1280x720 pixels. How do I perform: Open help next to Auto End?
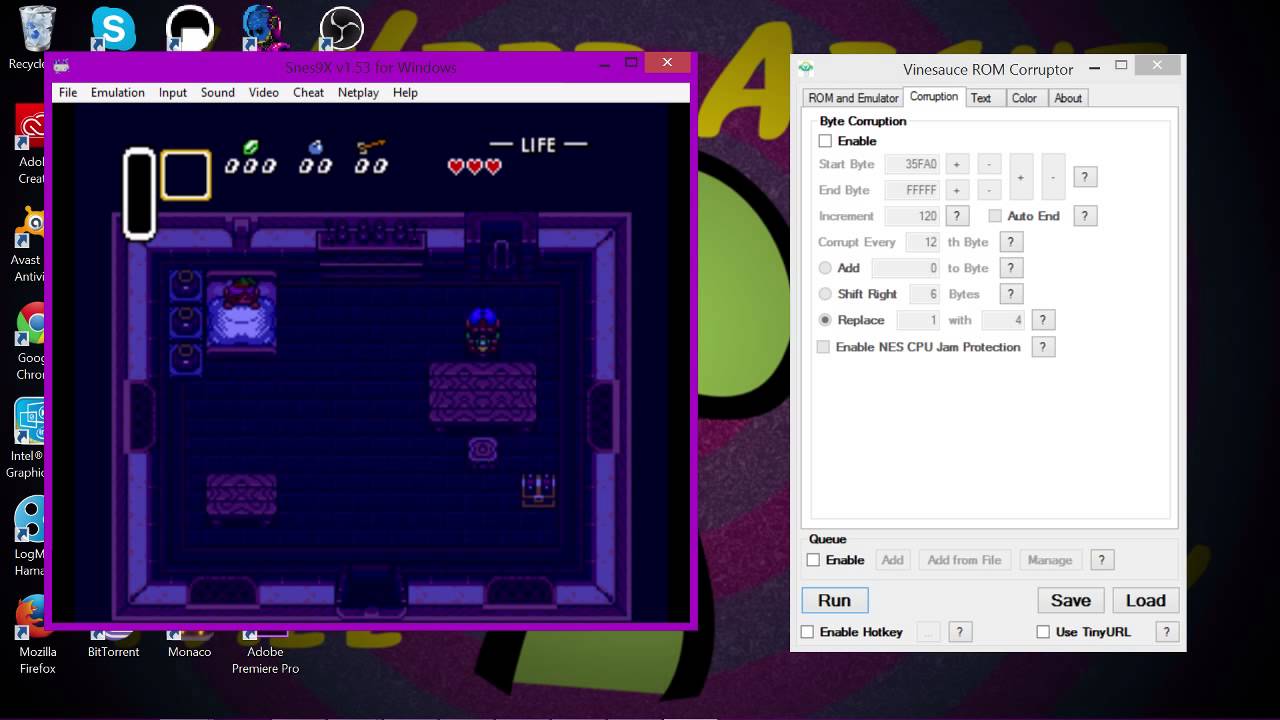[x=1084, y=216]
